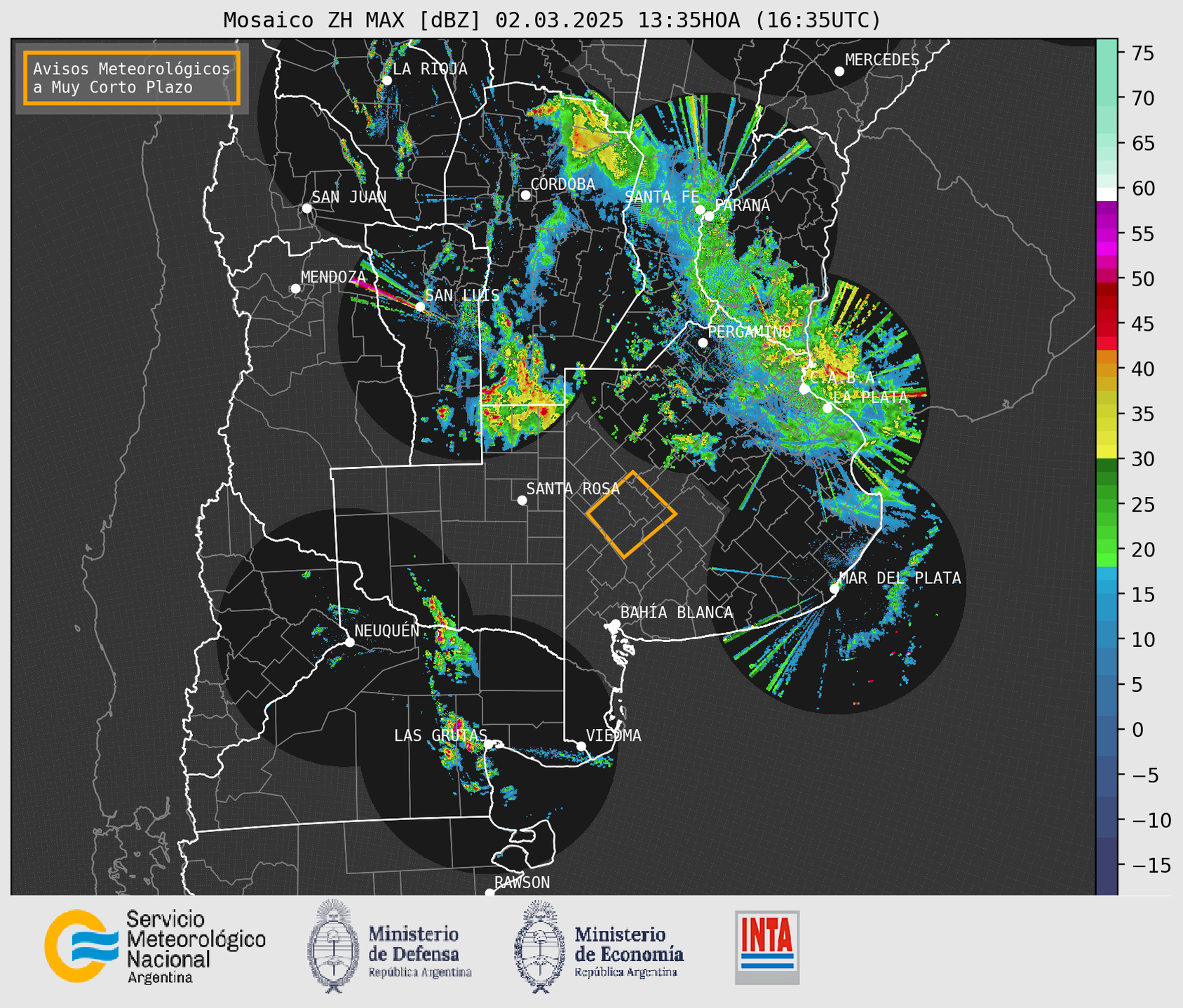Click the Ministerio de Economía text

629,951
